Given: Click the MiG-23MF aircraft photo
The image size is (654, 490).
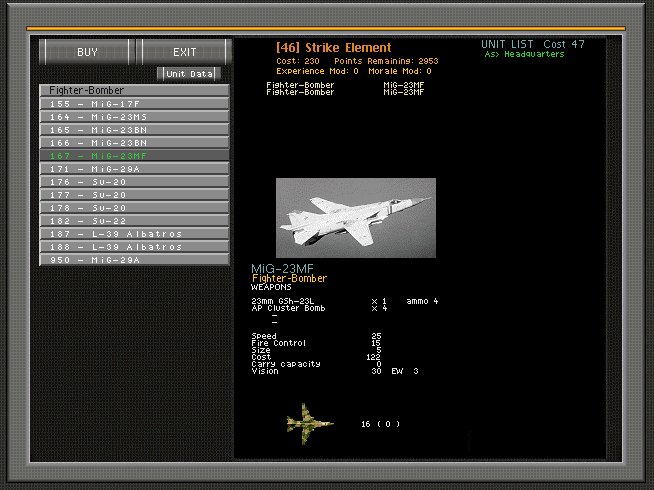Looking at the screenshot, I should coord(355,217).
